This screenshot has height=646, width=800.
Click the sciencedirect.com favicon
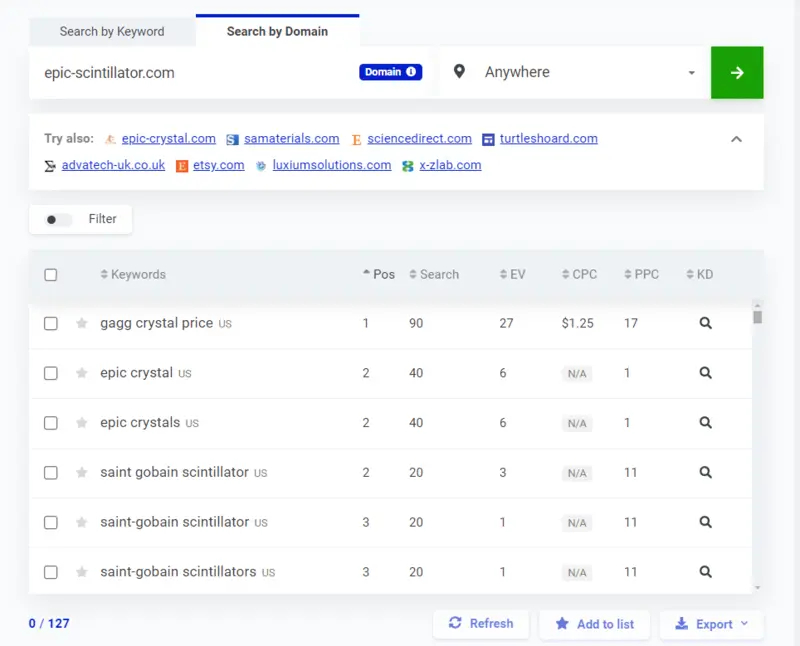pyautogui.click(x=356, y=139)
